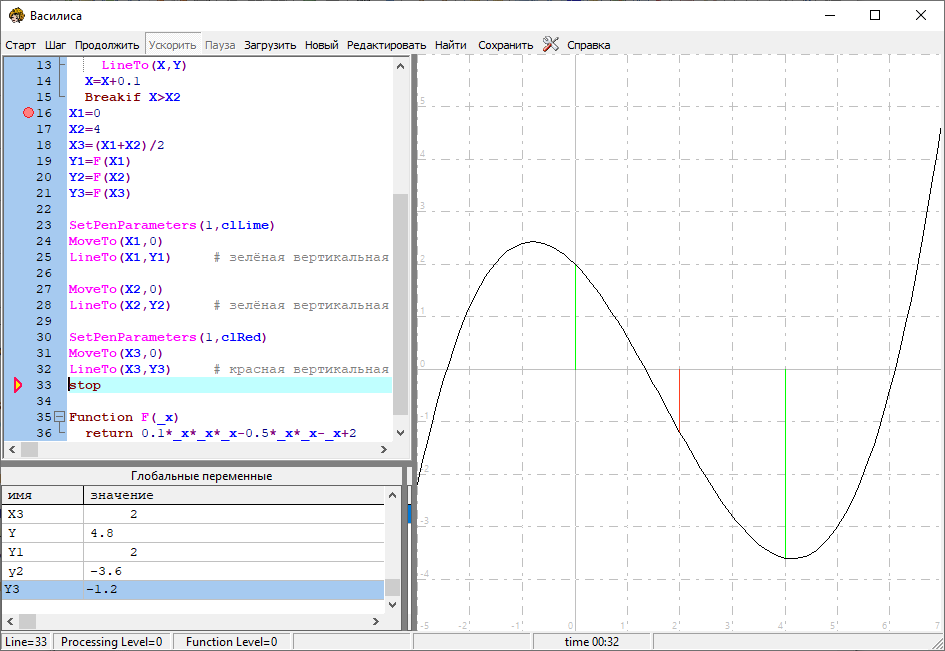Click Найти to search the code
This screenshot has width=945, height=651.
(451, 45)
